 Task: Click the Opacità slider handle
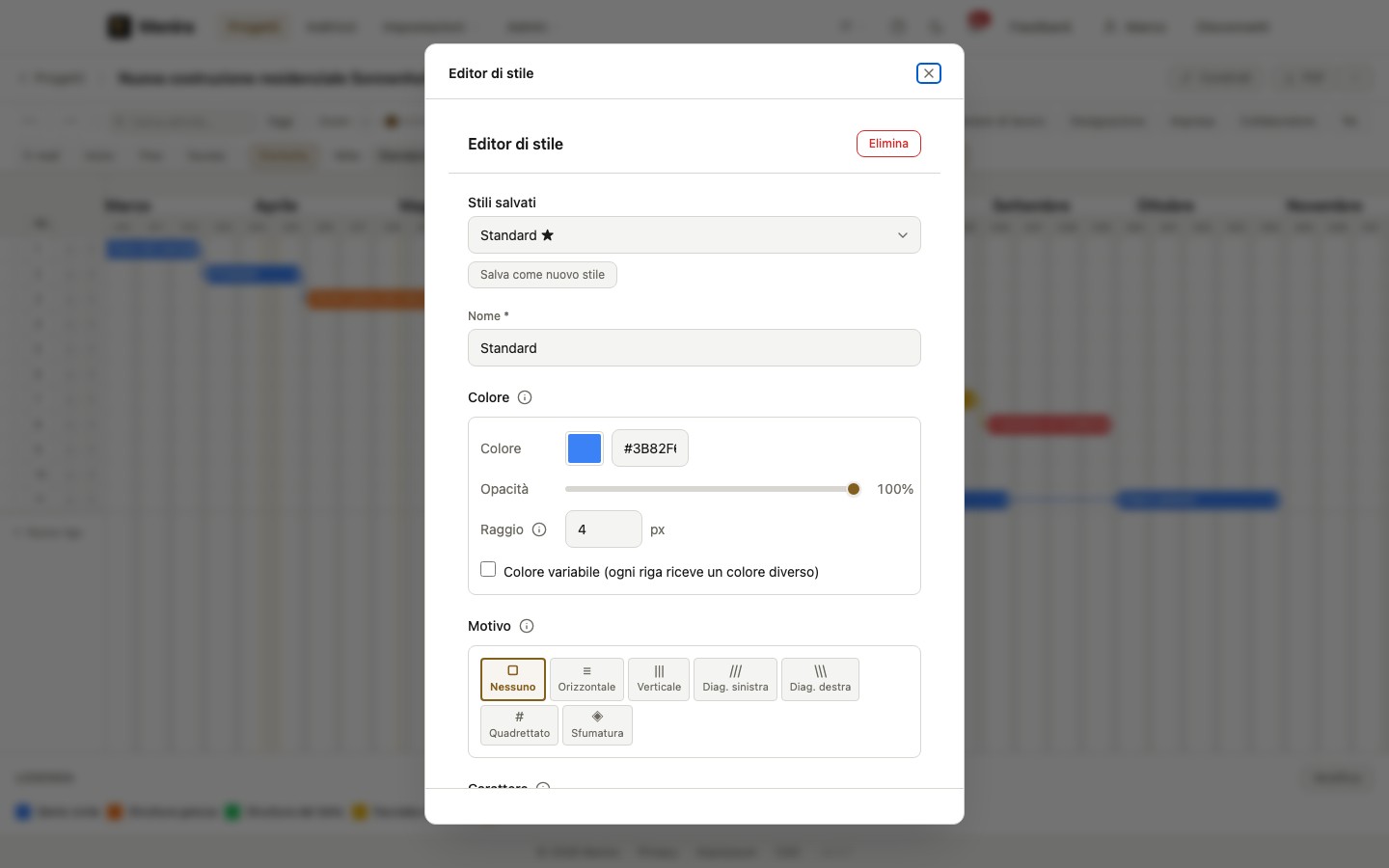(854, 489)
